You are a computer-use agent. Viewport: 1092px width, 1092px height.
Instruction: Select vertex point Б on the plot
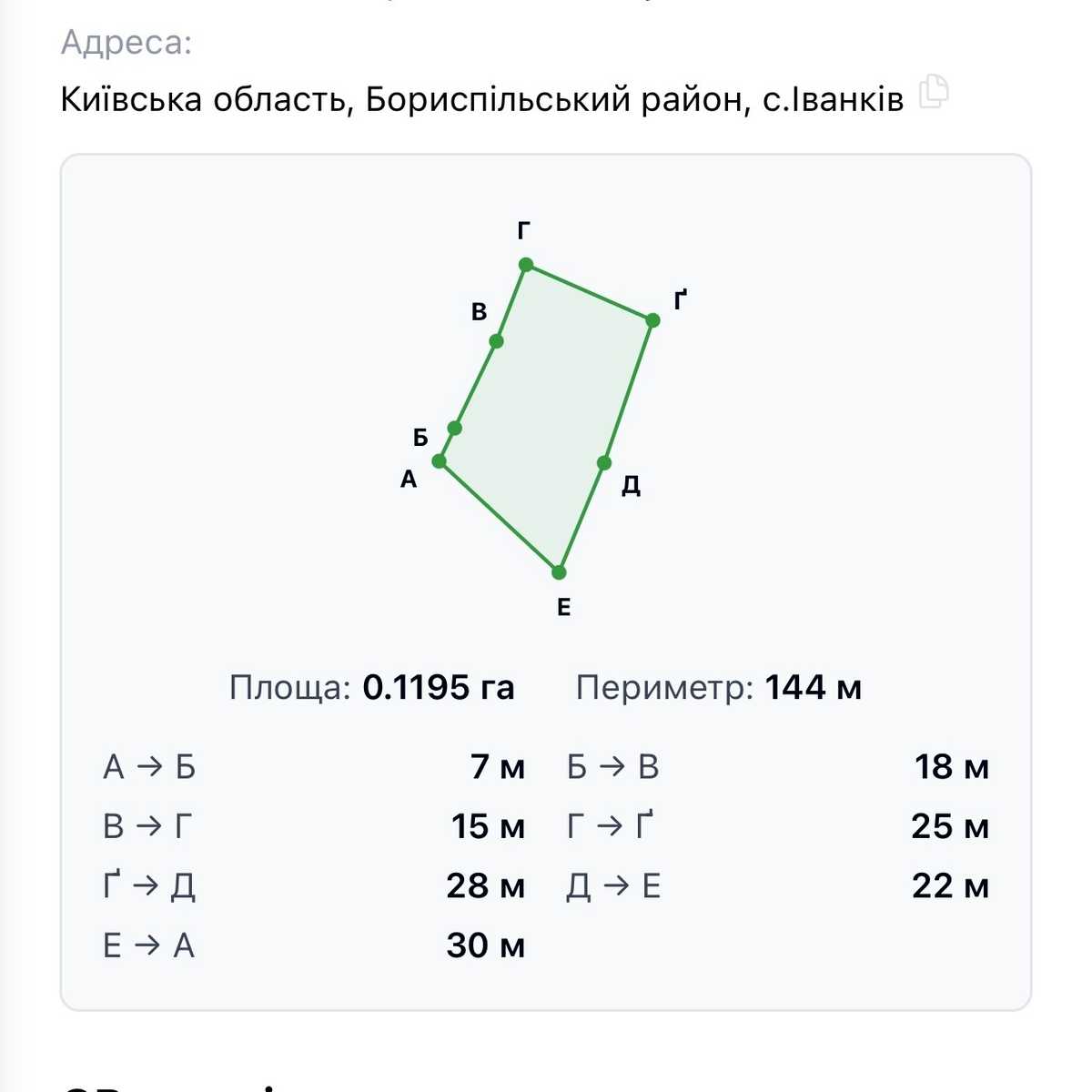point(455,428)
